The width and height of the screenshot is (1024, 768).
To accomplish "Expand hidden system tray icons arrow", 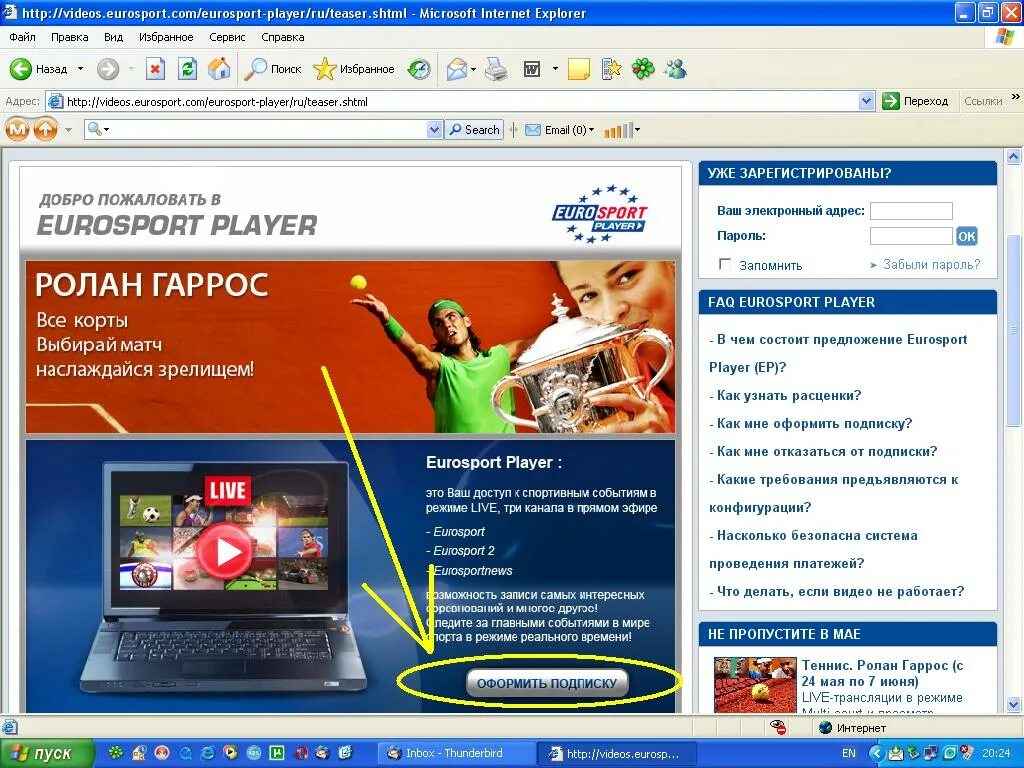I will 875,754.
